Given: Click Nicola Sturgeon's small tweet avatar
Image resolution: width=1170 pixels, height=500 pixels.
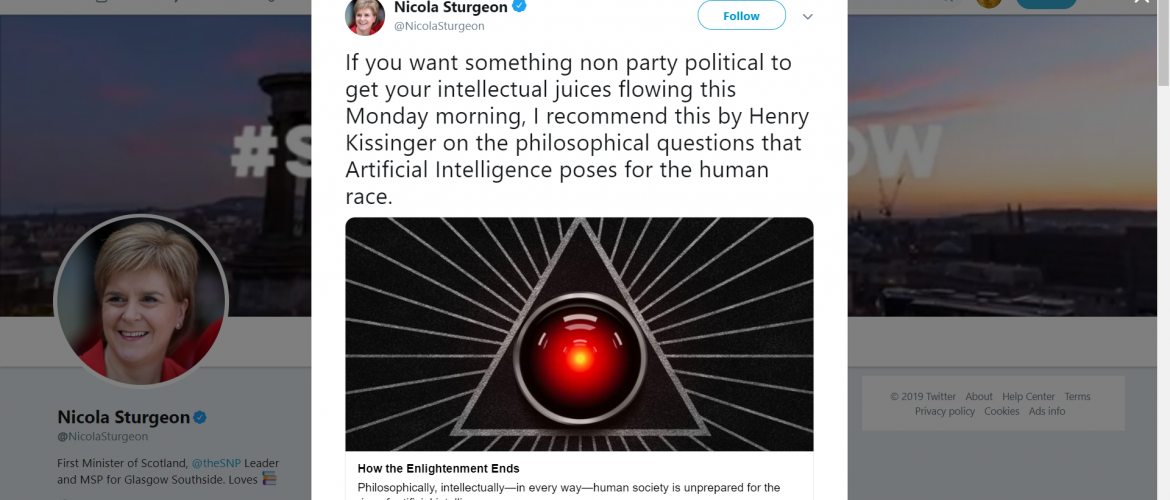Looking at the screenshot, I should (x=365, y=16).
